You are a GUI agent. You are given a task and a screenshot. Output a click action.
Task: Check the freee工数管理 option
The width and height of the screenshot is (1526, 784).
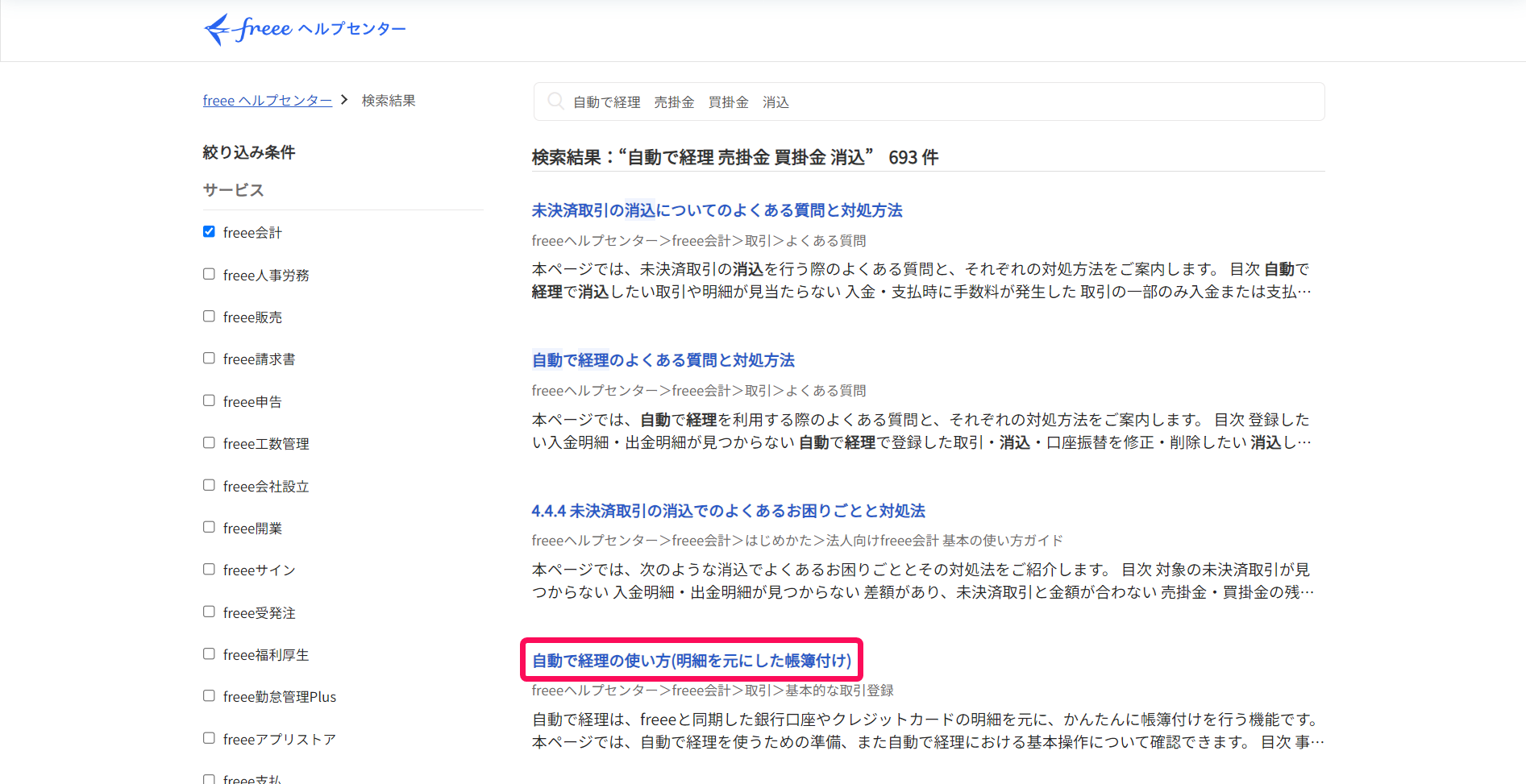209,442
